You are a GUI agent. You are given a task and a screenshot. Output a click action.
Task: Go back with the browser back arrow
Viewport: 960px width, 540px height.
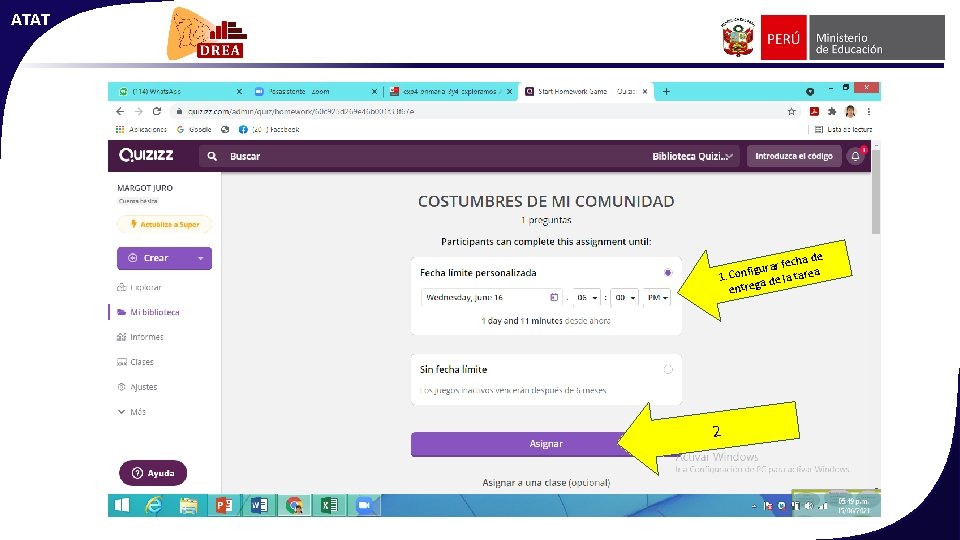pyautogui.click(x=120, y=111)
